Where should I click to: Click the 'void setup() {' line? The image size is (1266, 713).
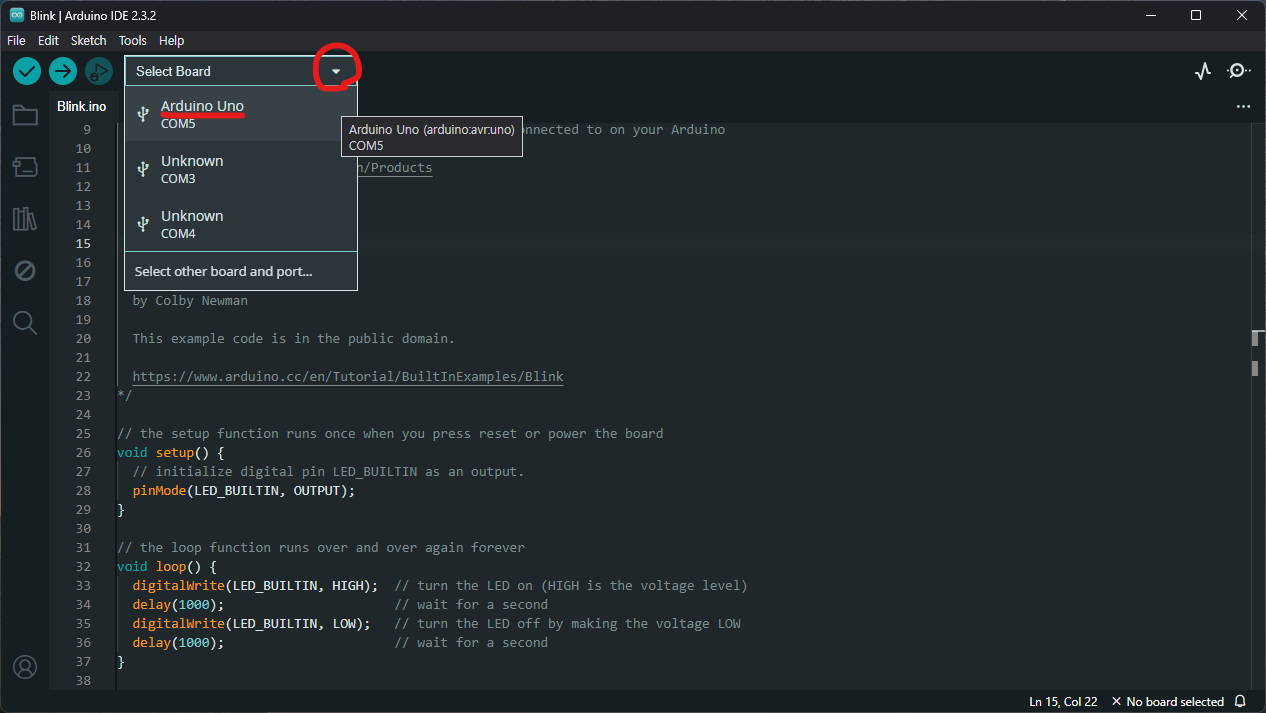pos(171,452)
